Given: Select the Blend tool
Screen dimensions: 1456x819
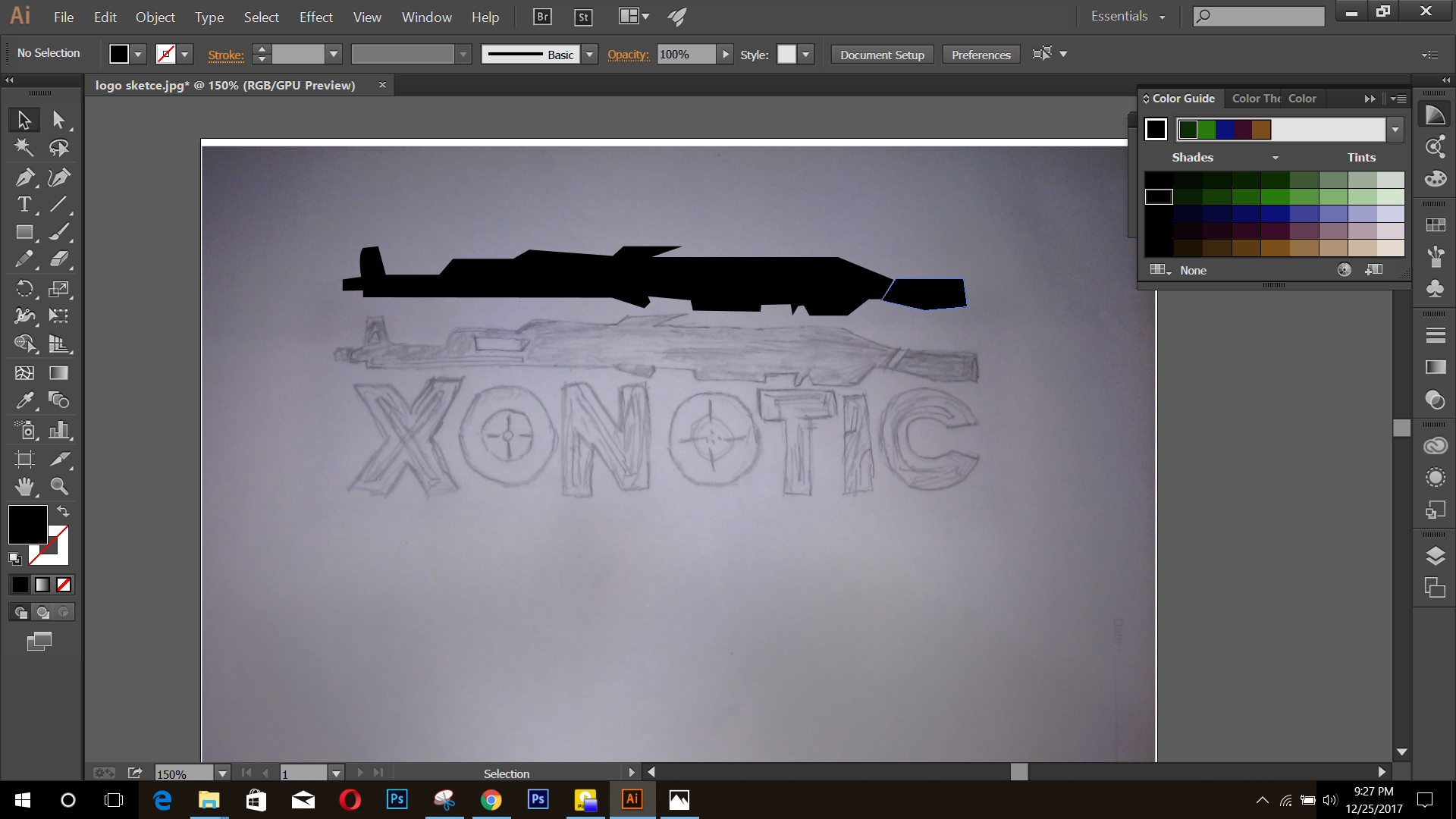Looking at the screenshot, I should tap(58, 400).
